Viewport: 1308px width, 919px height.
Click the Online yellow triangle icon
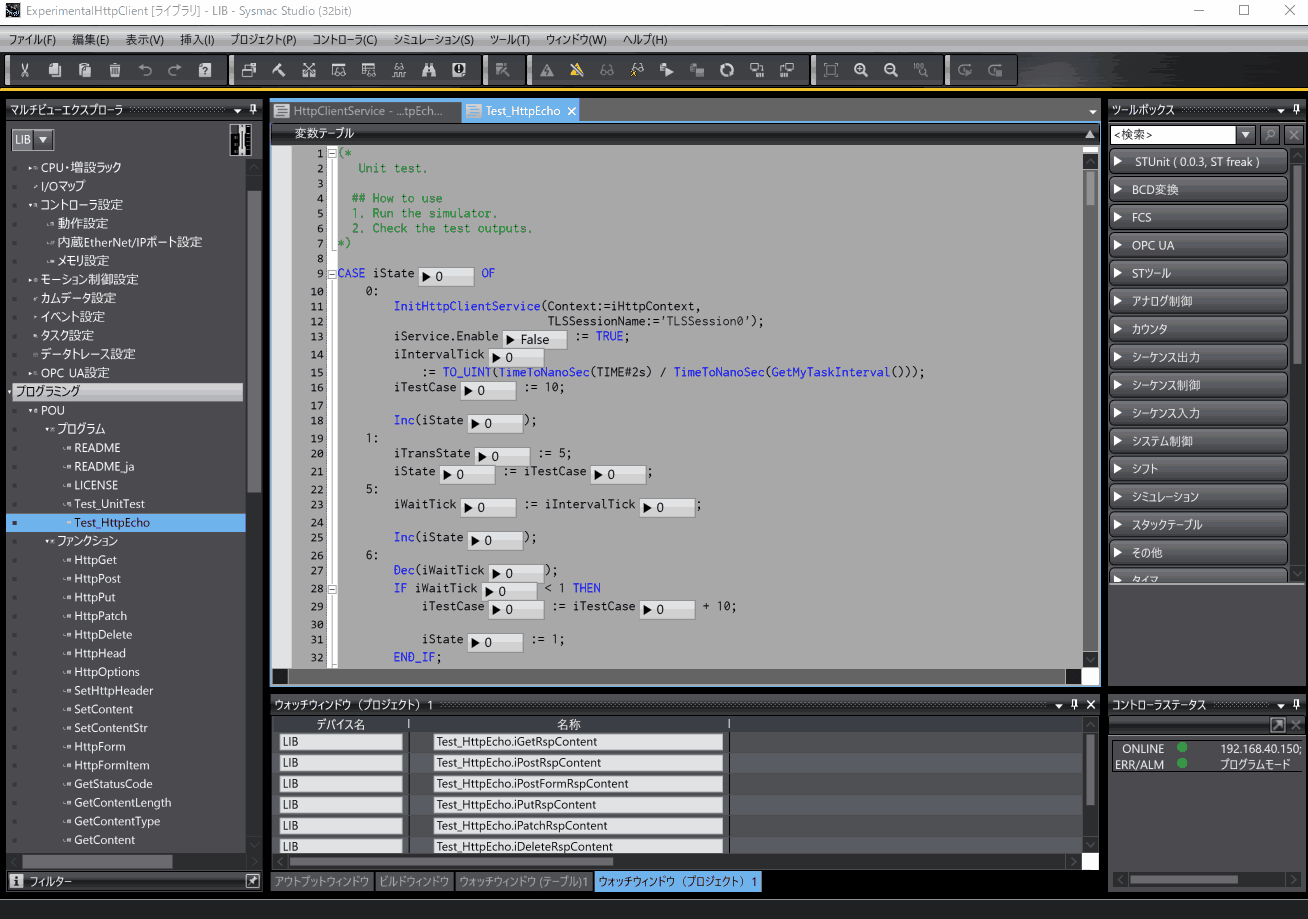pos(577,70)
